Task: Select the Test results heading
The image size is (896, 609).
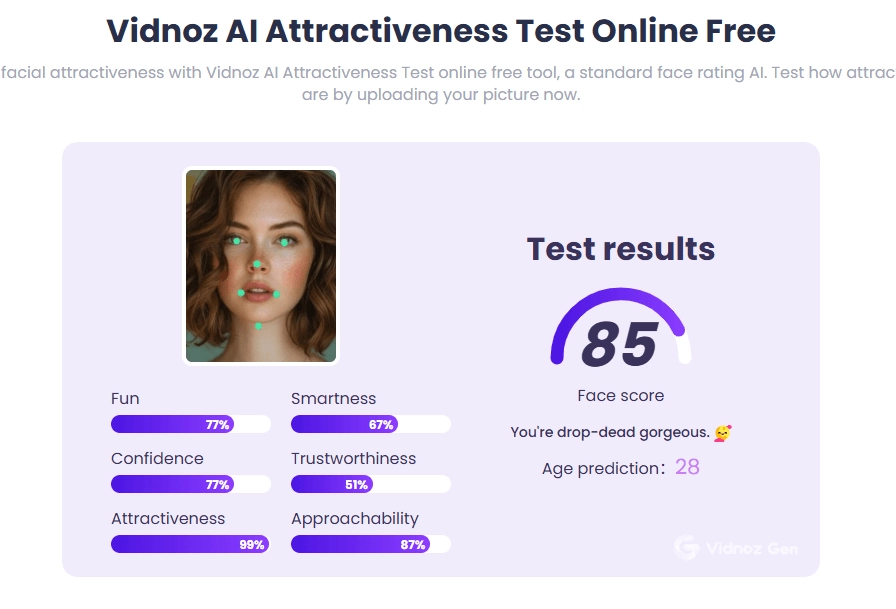Action: (620, 249)
